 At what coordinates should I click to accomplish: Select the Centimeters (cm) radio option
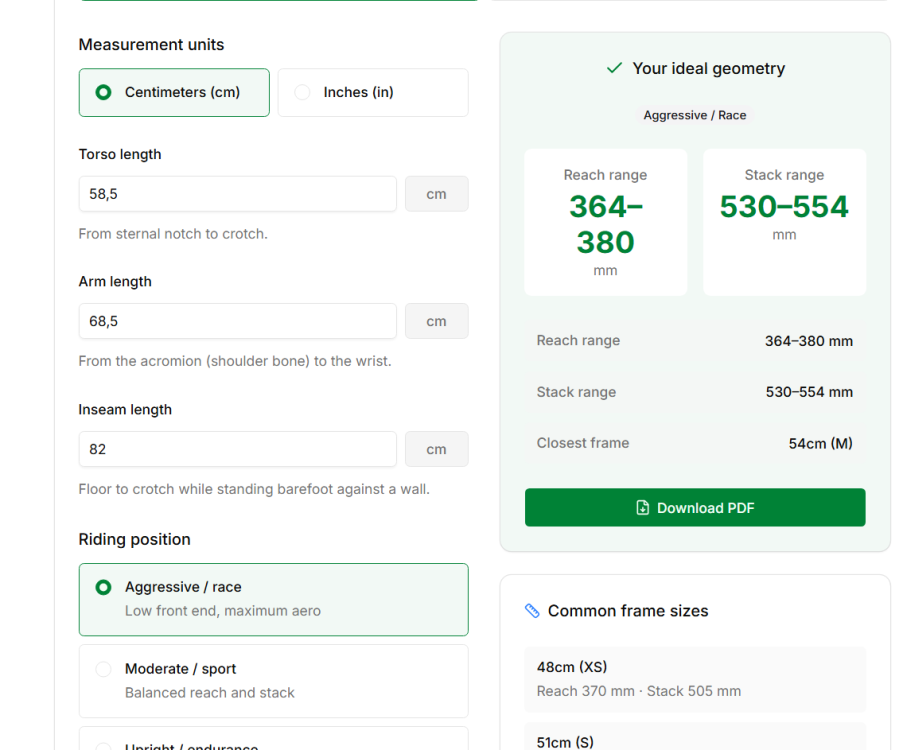(x=174, y=92)
